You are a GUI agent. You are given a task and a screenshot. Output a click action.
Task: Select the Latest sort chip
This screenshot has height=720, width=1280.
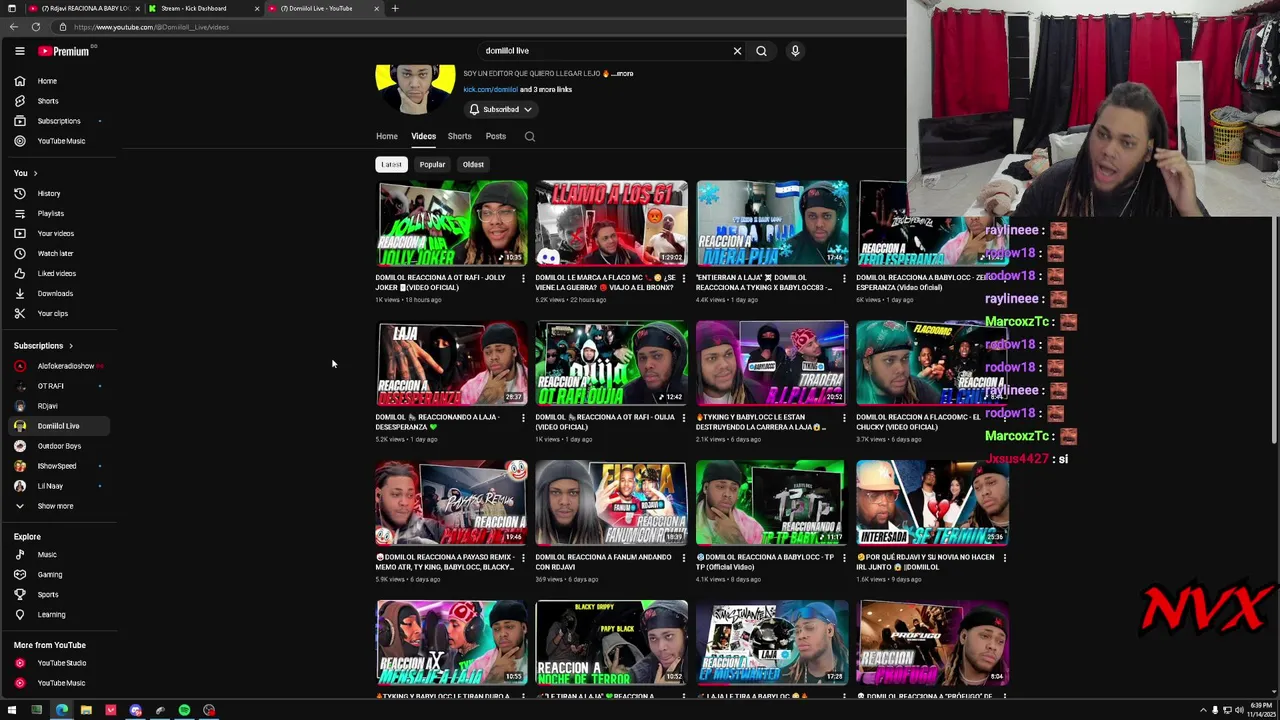tap(391, 165)
